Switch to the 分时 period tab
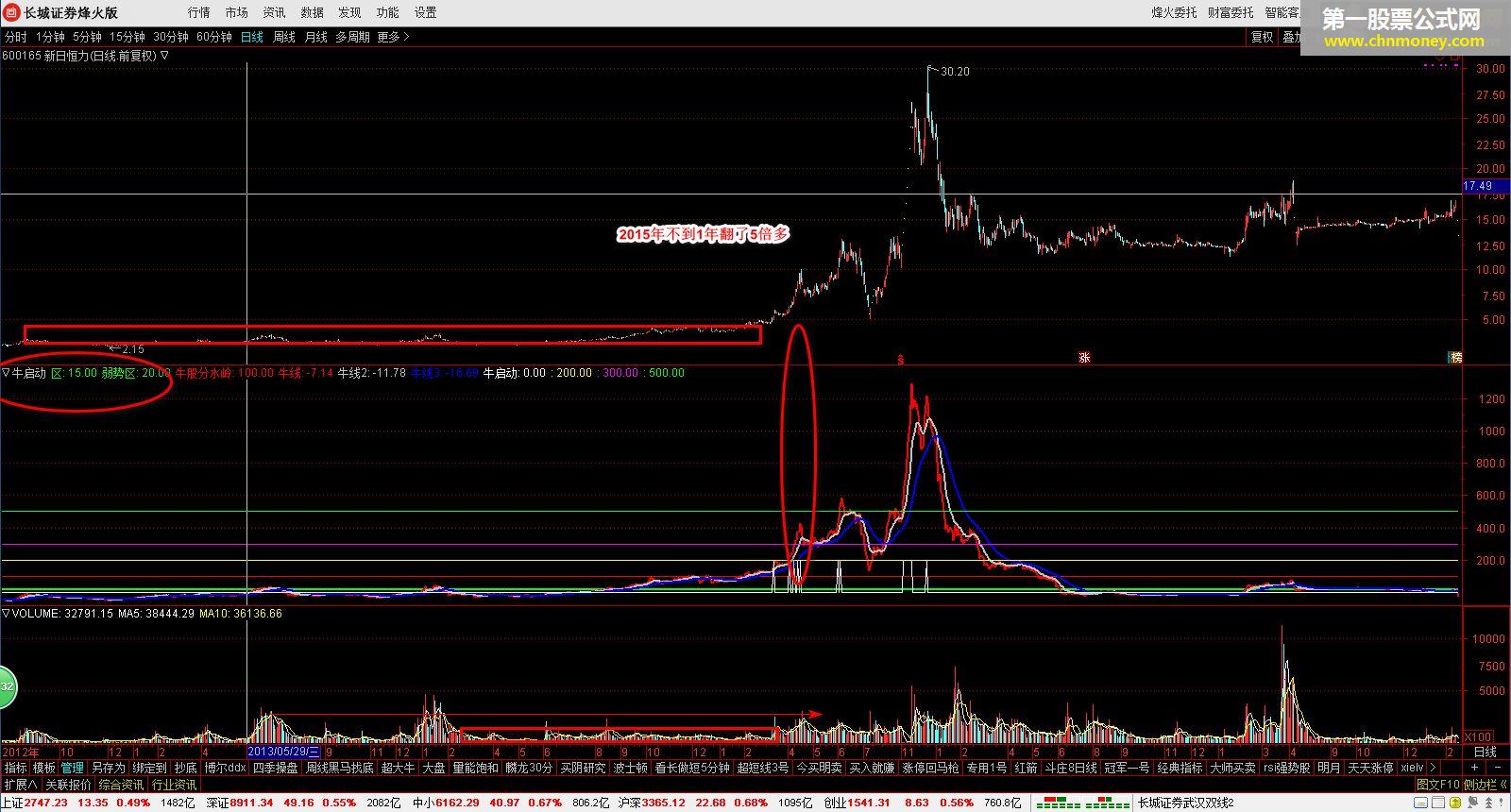 pyautogui.click(x=15, y=37)
